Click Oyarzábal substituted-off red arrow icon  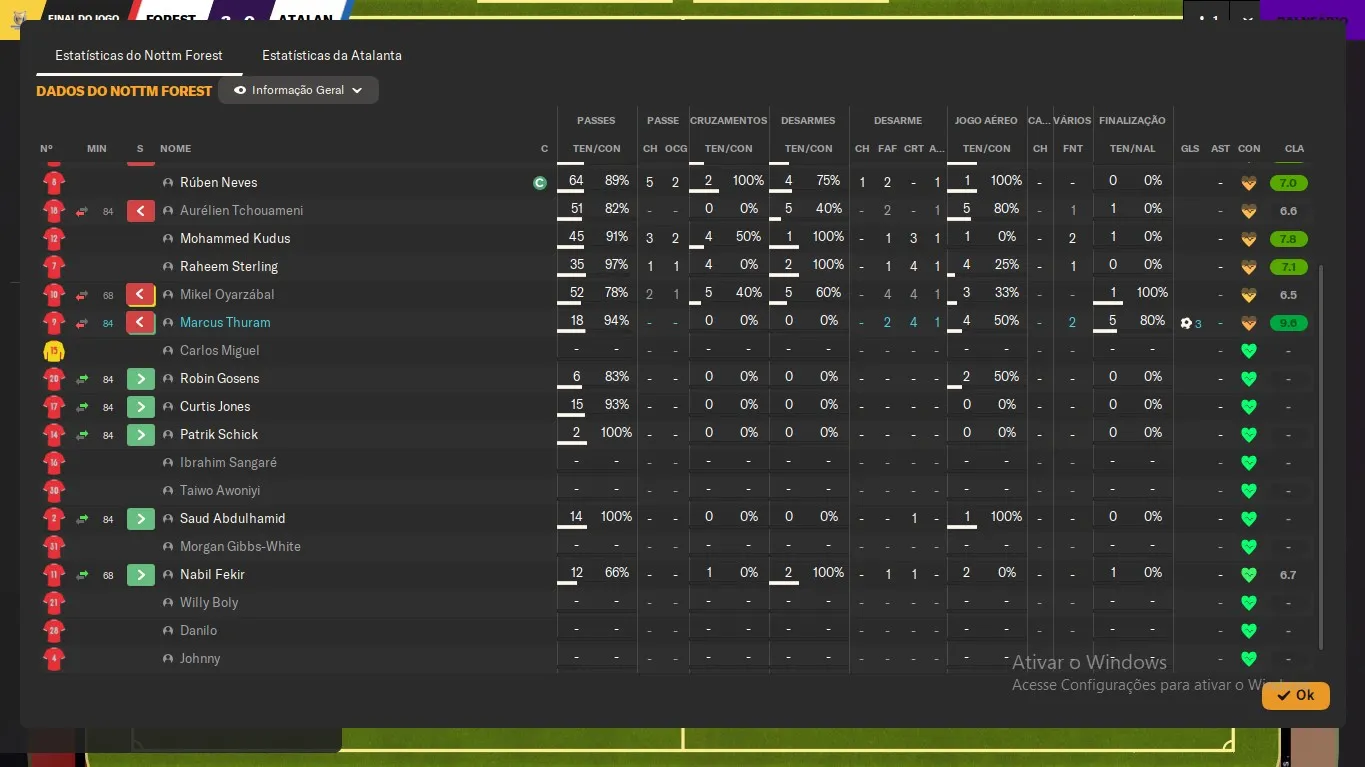(x=140, y=295)
